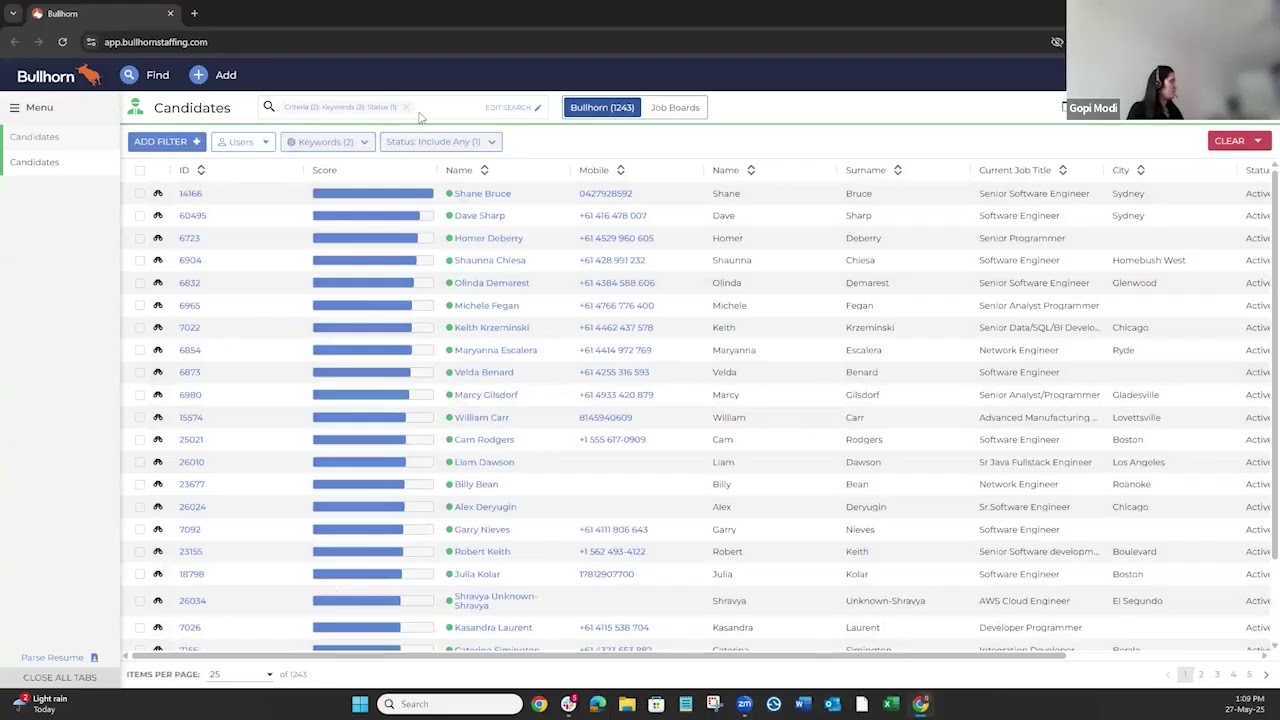1280x720 pixels.
Task: Open the hamburger Menu icon
Action: (15, 107)
